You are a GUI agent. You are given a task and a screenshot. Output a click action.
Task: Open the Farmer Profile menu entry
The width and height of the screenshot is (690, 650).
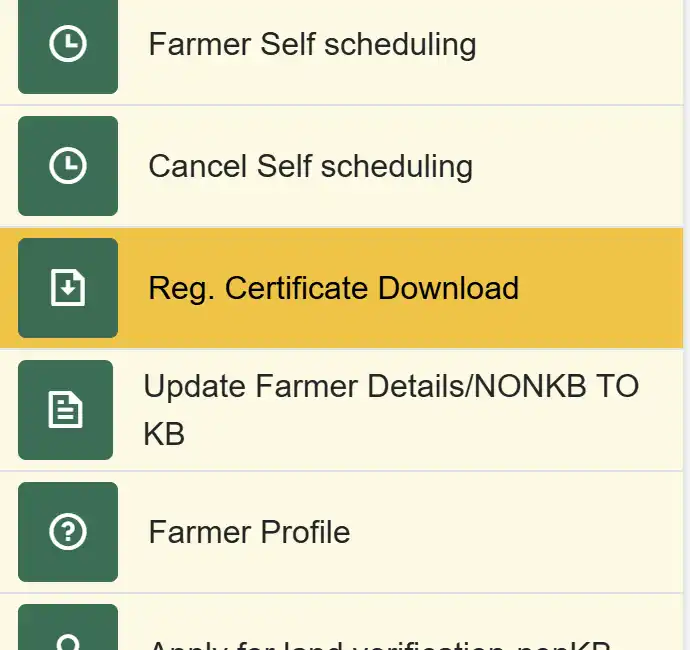point(341,532)
